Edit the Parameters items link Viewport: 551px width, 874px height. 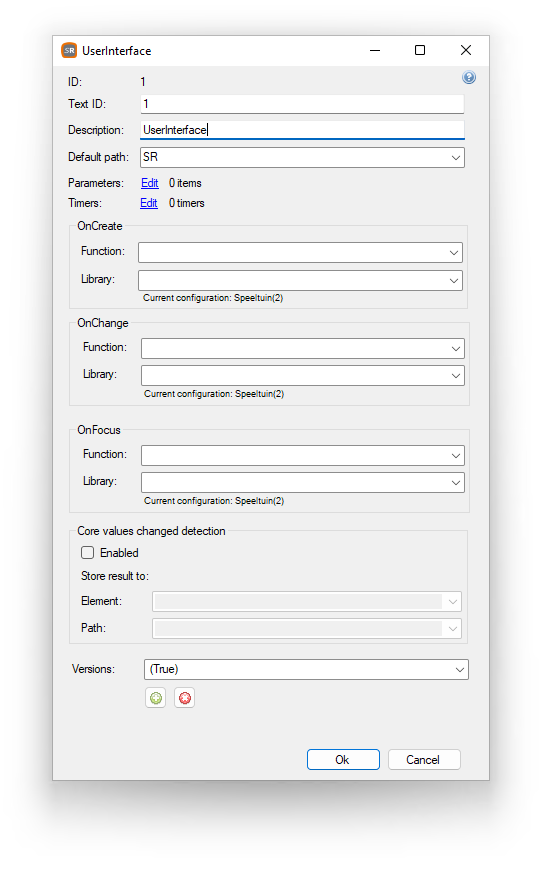(x=149, y=183)
